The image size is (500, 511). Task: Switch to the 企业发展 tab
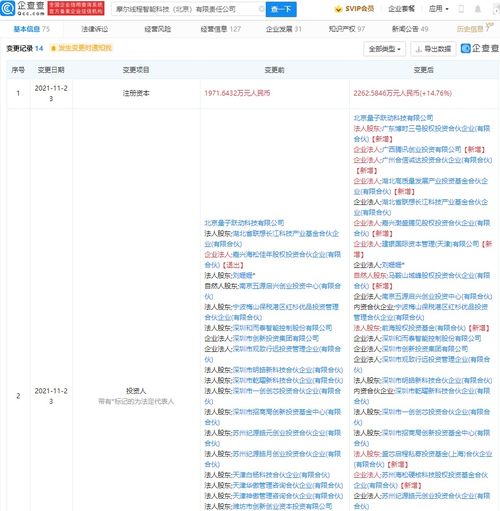click(x=284, y=29)
